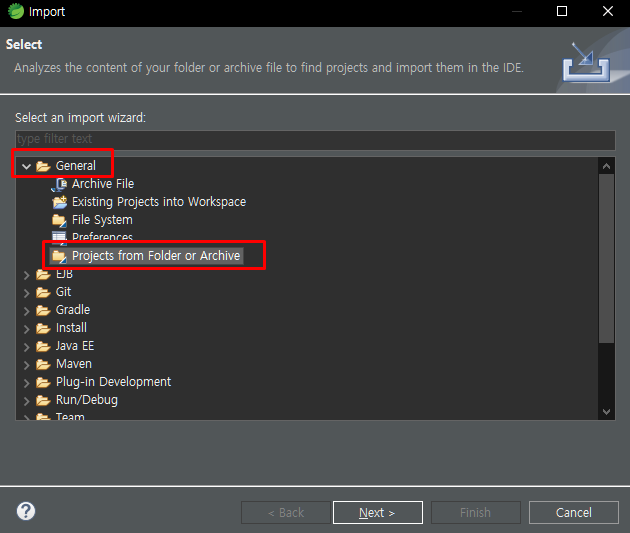
Task: Click the disabled Back button
Action: tap(286, 513)
